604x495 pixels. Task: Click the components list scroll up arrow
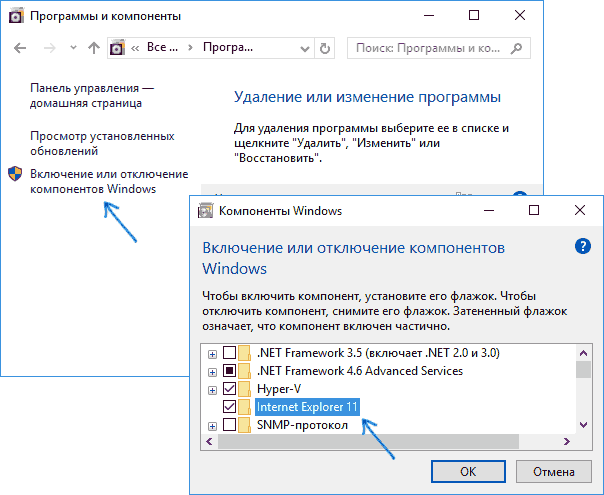(584, 353)
